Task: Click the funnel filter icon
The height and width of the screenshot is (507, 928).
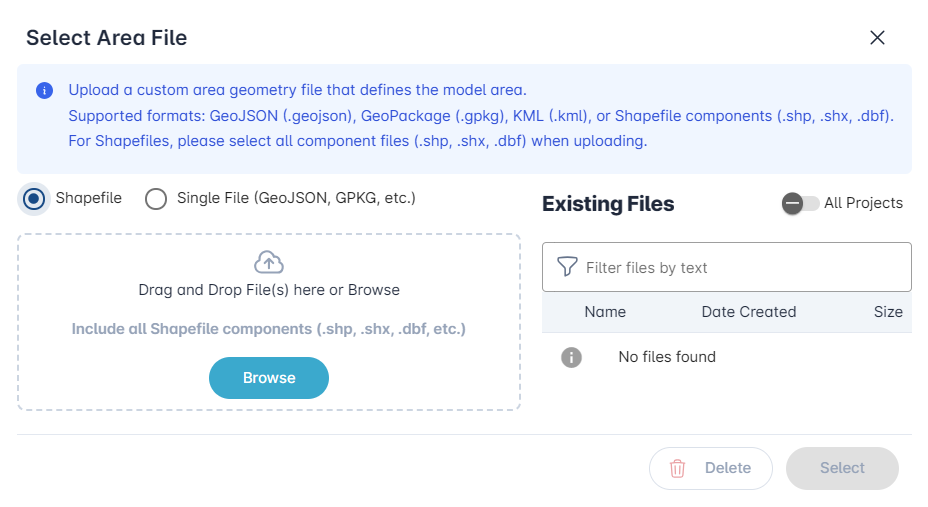Action: [567, 267]
